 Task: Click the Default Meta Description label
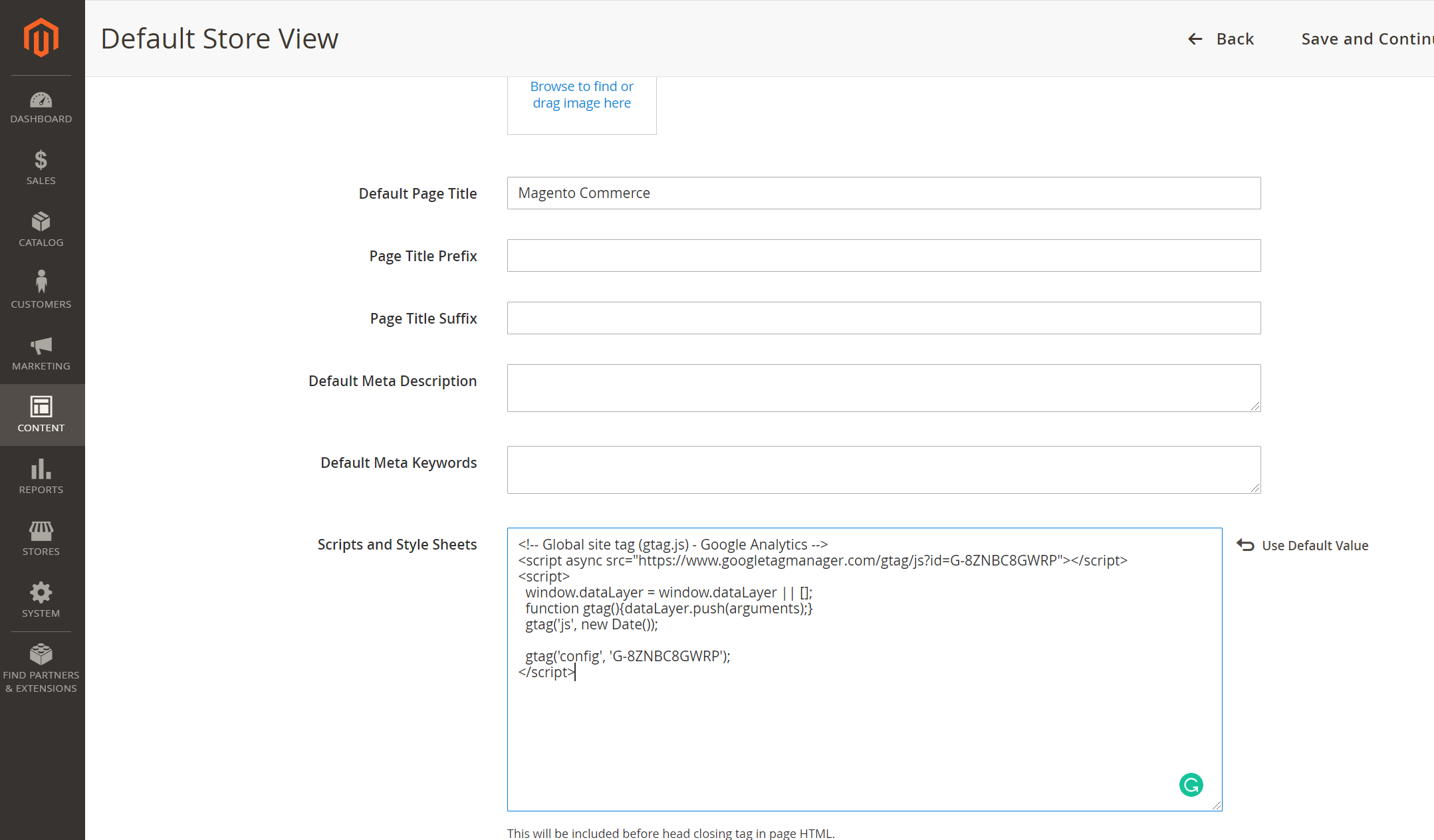pyautogui.click(x=392, y=381)
